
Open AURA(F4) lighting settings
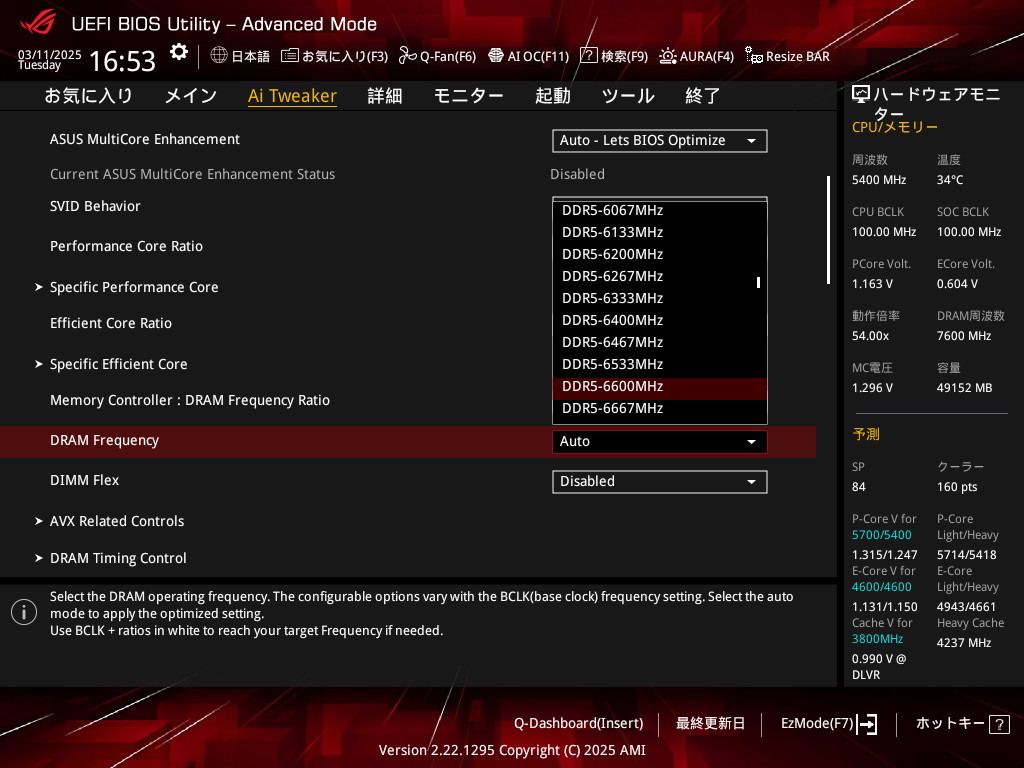click(x=668, y=56)
